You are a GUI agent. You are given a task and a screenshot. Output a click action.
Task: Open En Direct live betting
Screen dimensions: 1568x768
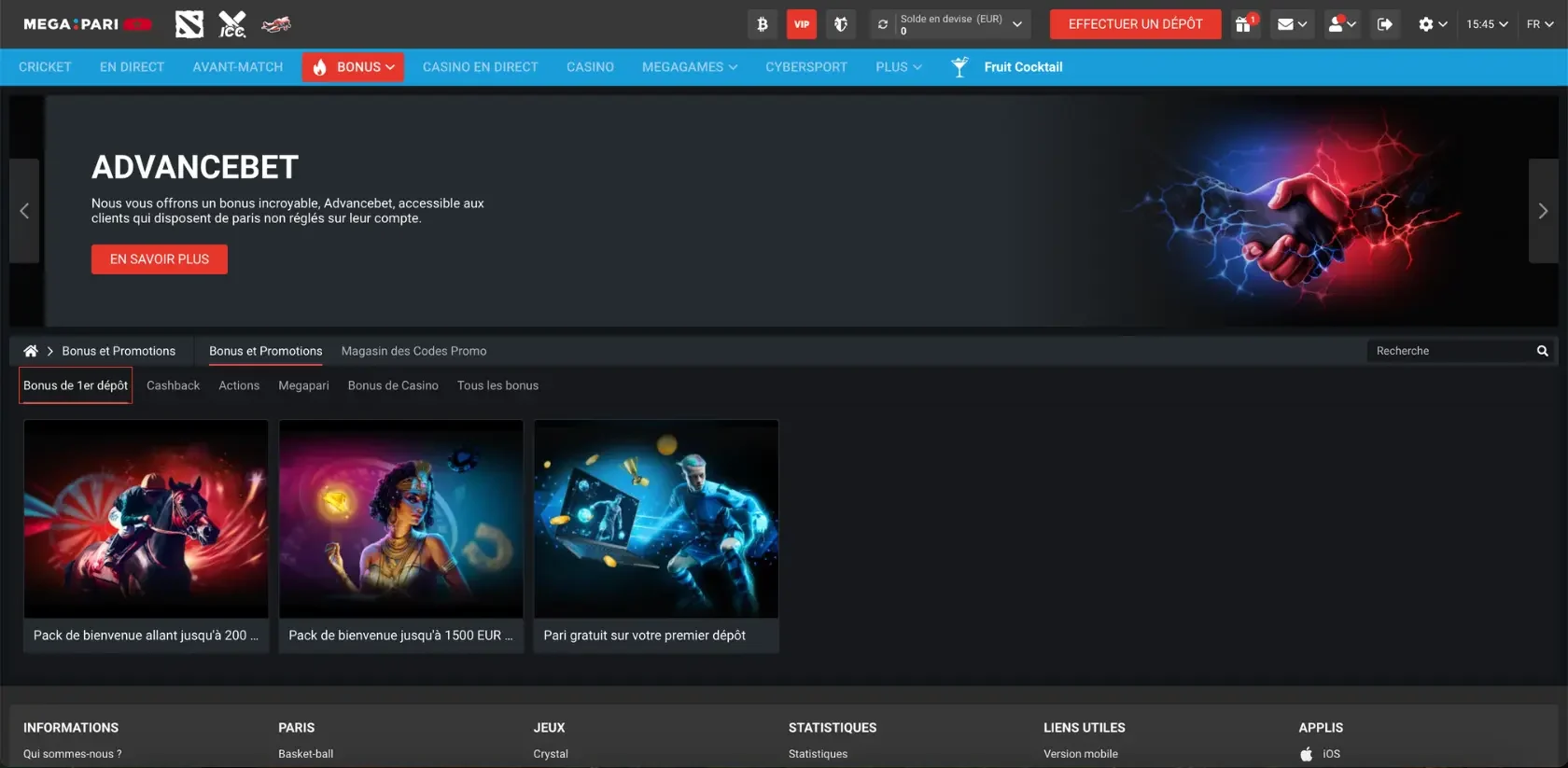(x=132, y=67)
